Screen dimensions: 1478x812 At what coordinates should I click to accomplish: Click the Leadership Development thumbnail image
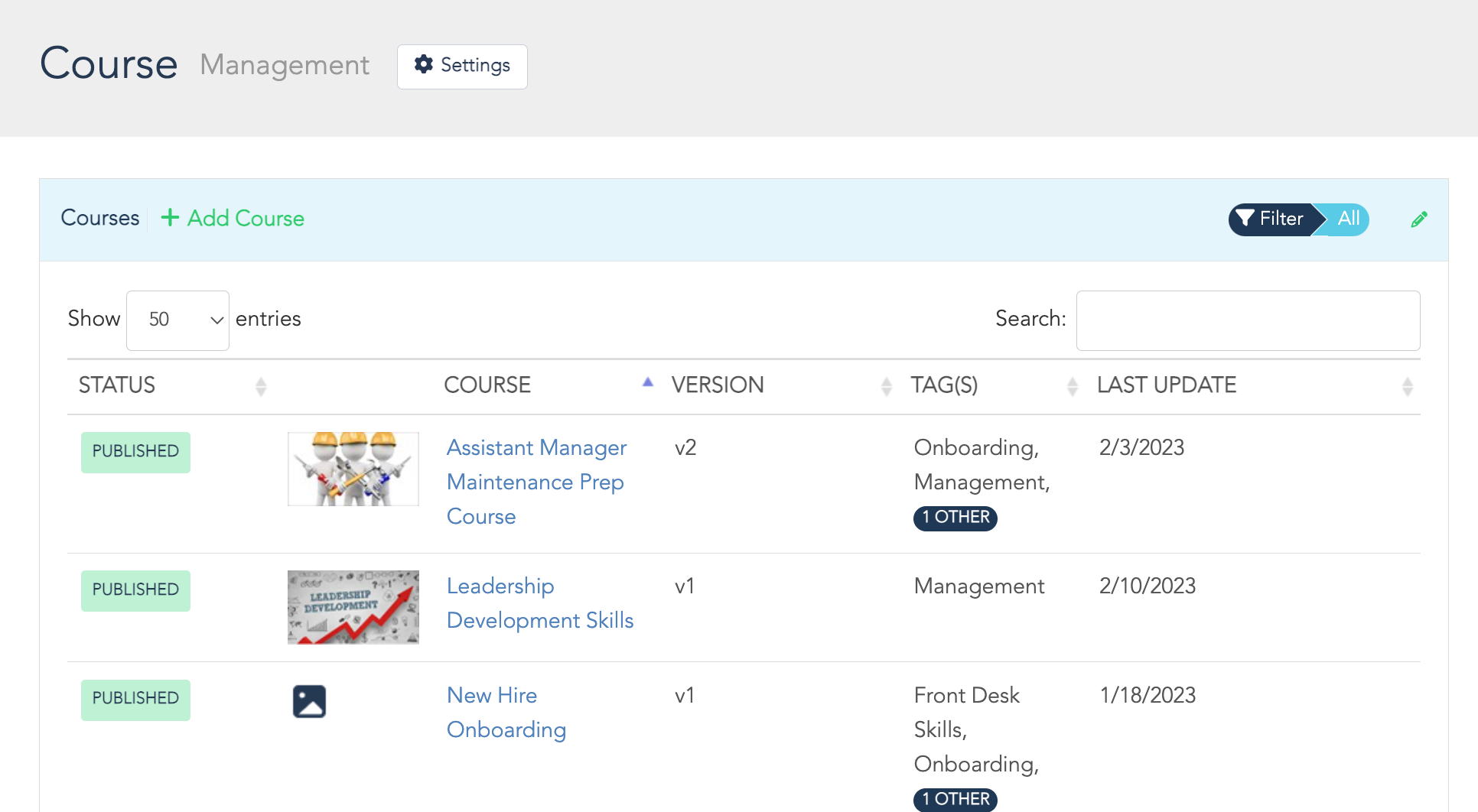353,607
